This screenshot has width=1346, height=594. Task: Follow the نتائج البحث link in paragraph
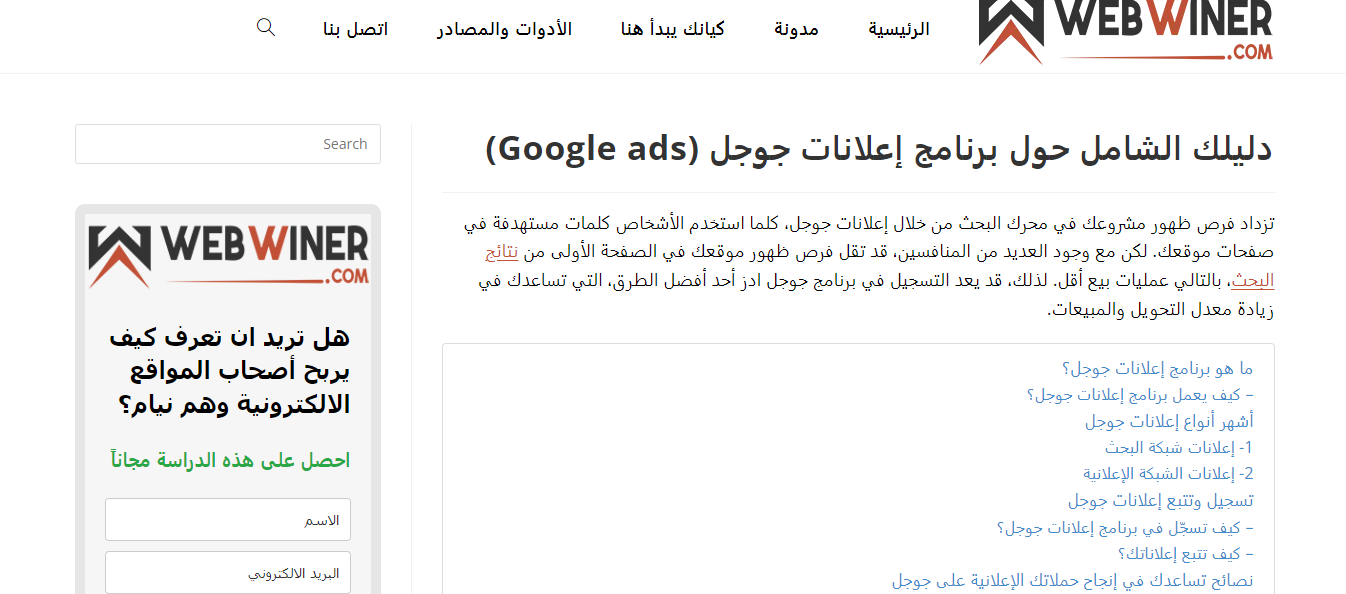click(x=1253, y=280)
